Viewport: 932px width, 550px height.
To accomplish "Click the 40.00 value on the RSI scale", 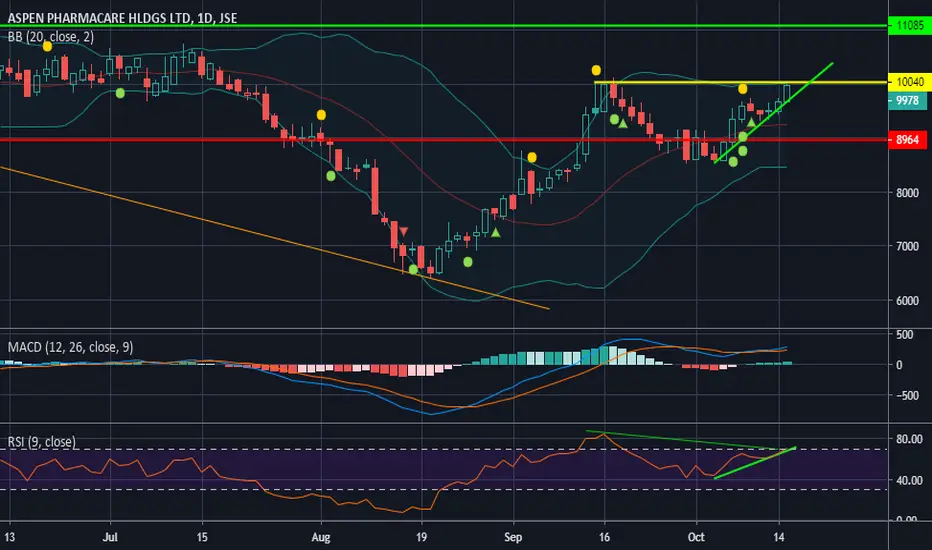I will (x=909, y=480).
